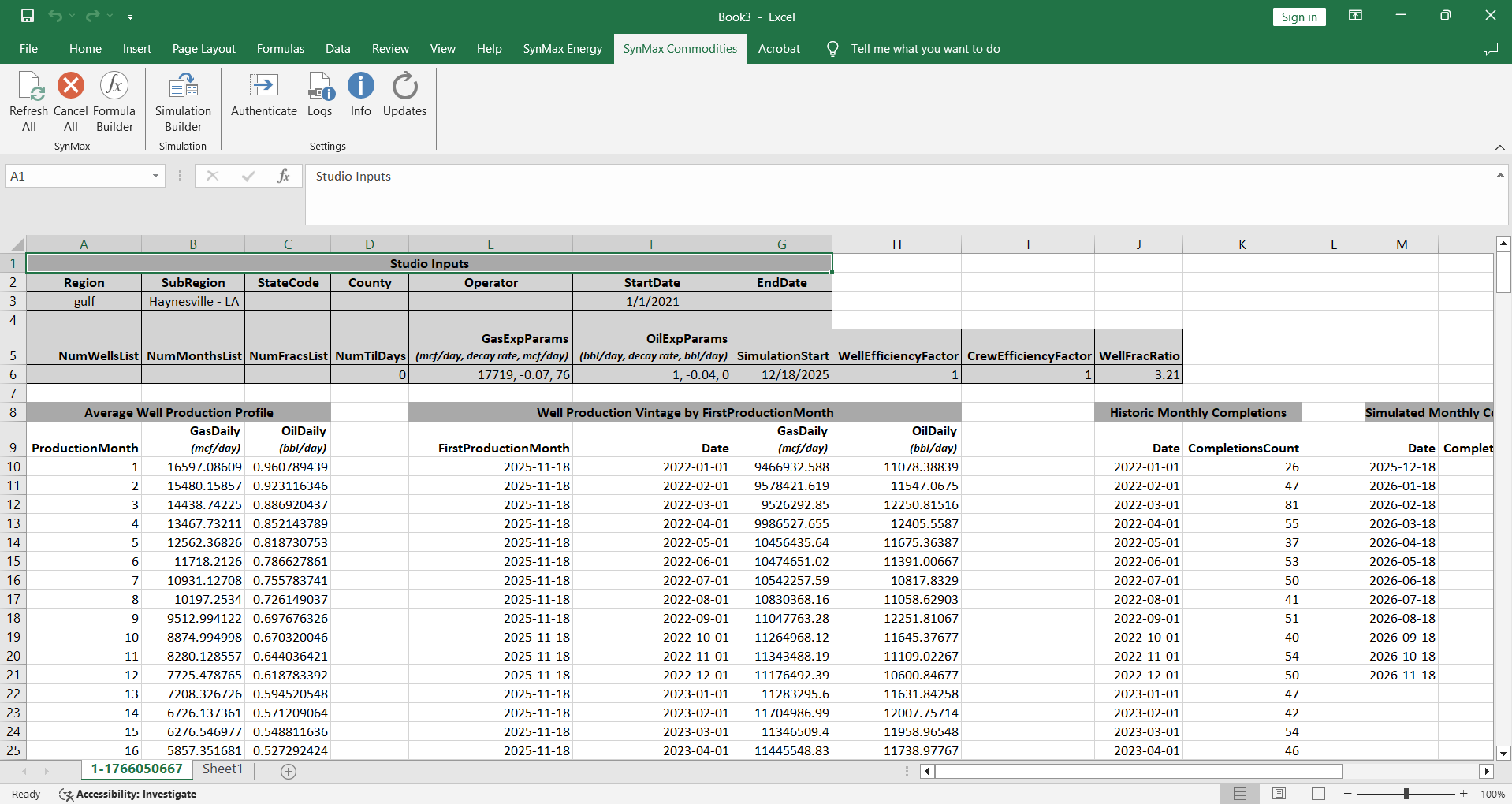The image size is (1512, 804).
Task: Click the Save icon in title bar
Action: click(28, 16)
